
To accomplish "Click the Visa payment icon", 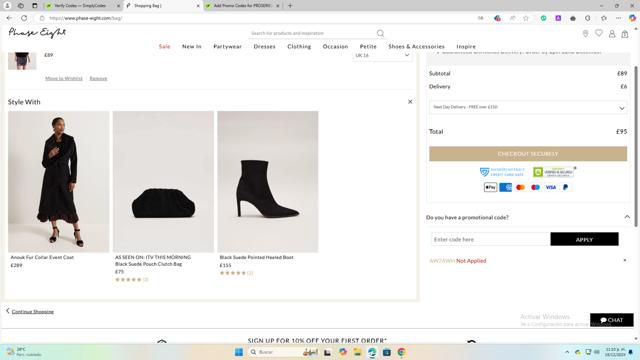I will [x=551, y=187].
